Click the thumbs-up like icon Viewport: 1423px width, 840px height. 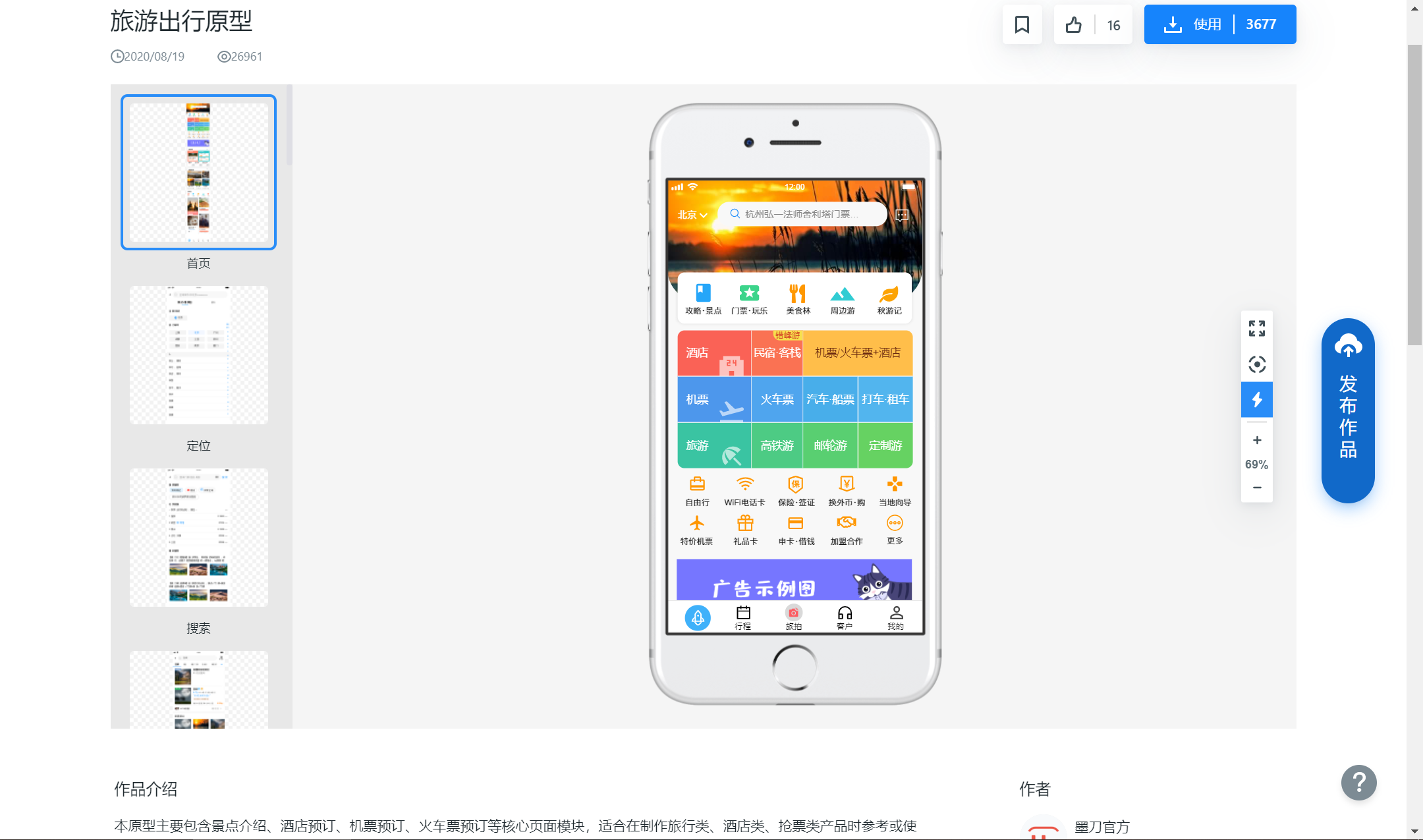(x=1074, y=25)
